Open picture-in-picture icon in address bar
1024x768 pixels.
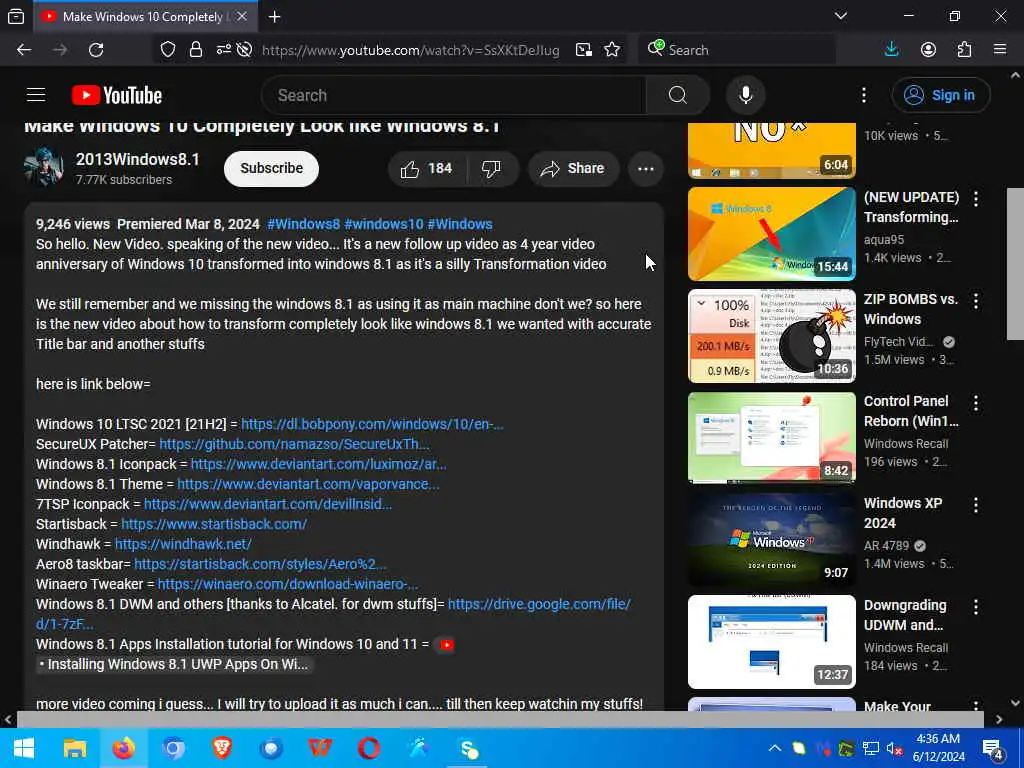point(584,50)
